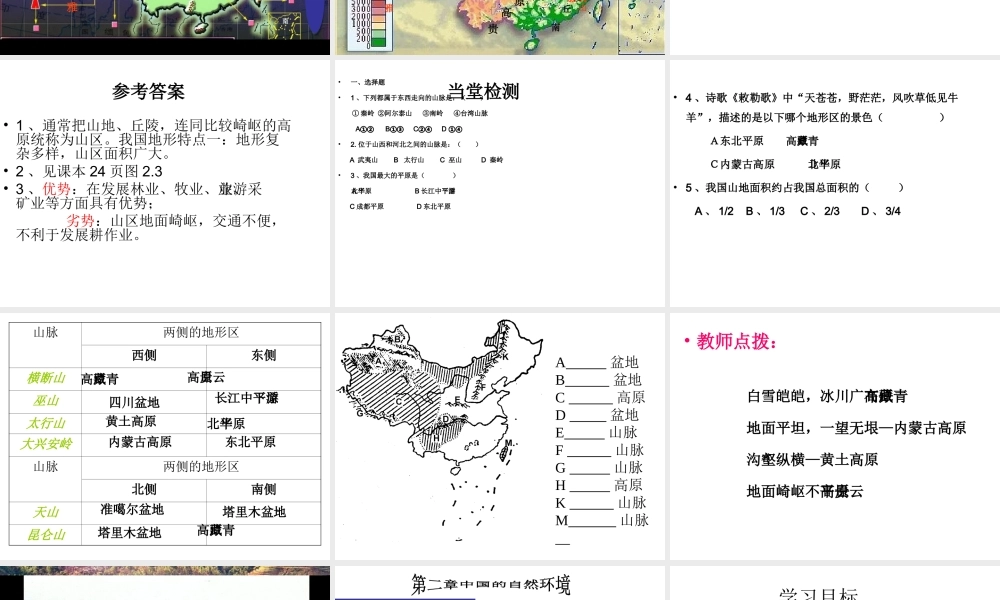Click answer option 'B、1/3'

(765, 211)
